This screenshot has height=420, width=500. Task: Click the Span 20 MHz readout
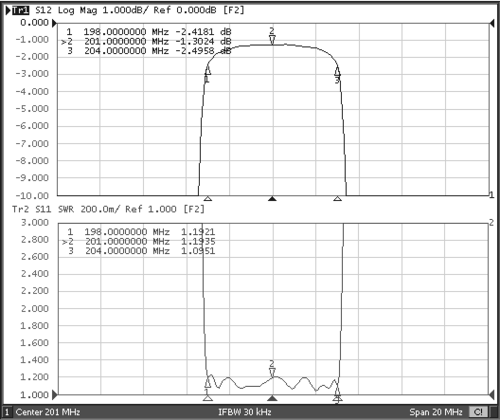[436, 412]
